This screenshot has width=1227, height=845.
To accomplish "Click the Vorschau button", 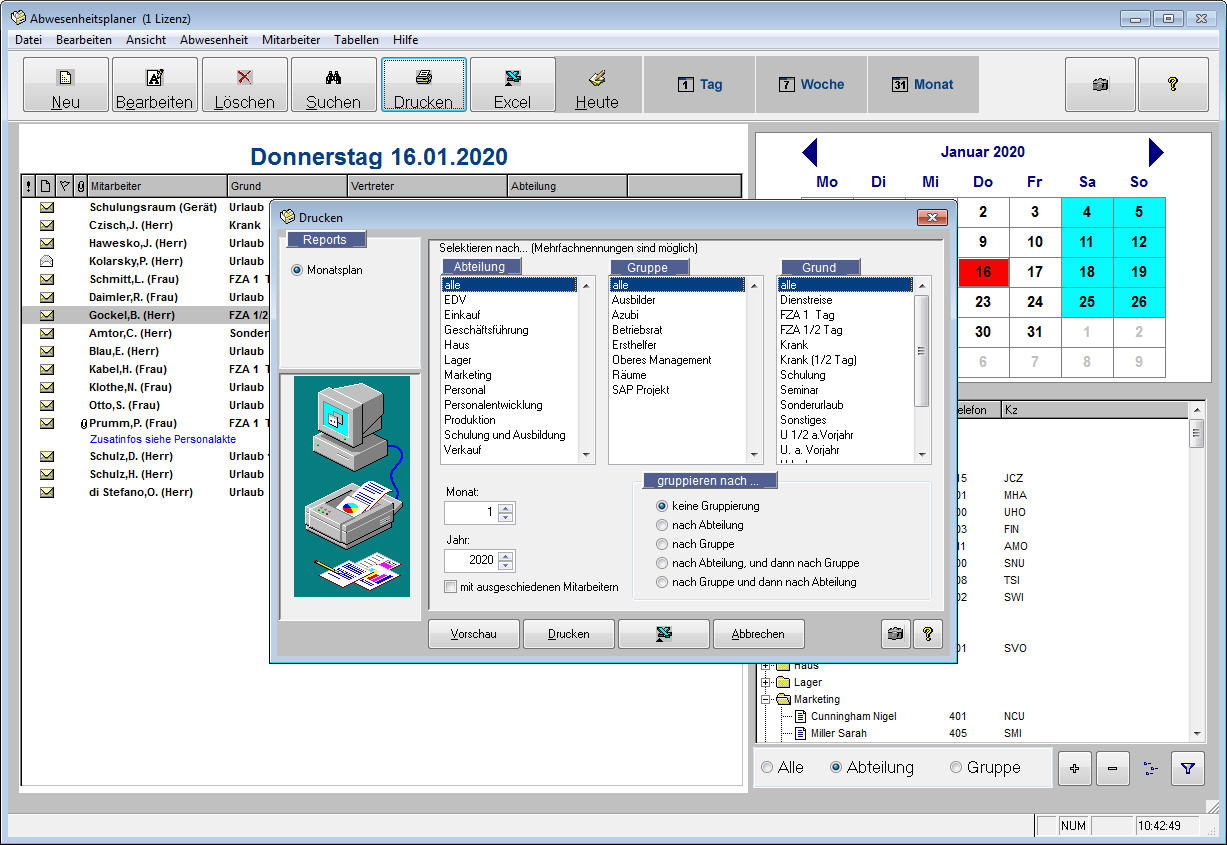I will (x=473, y=634).
